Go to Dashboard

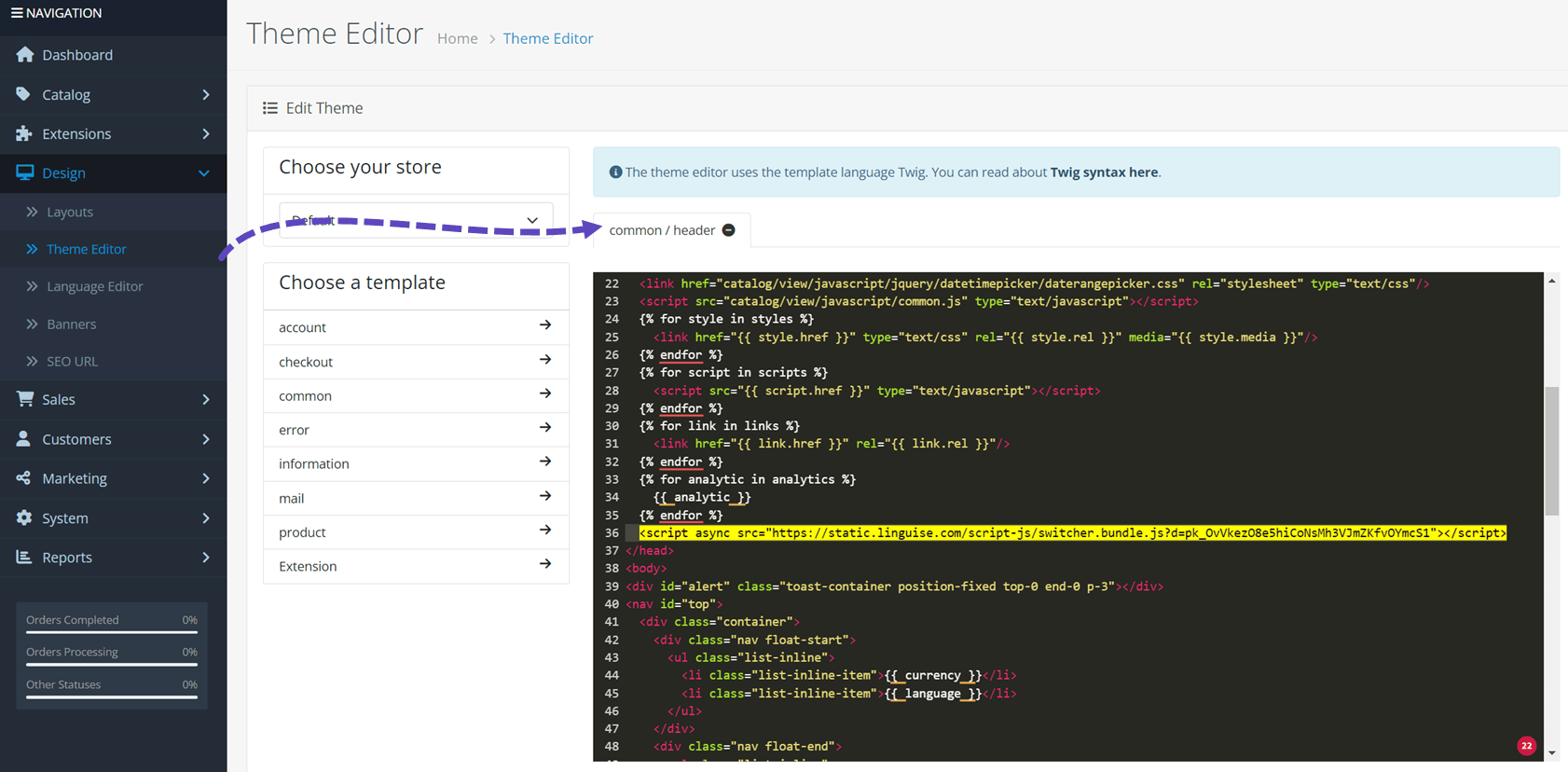77,55
